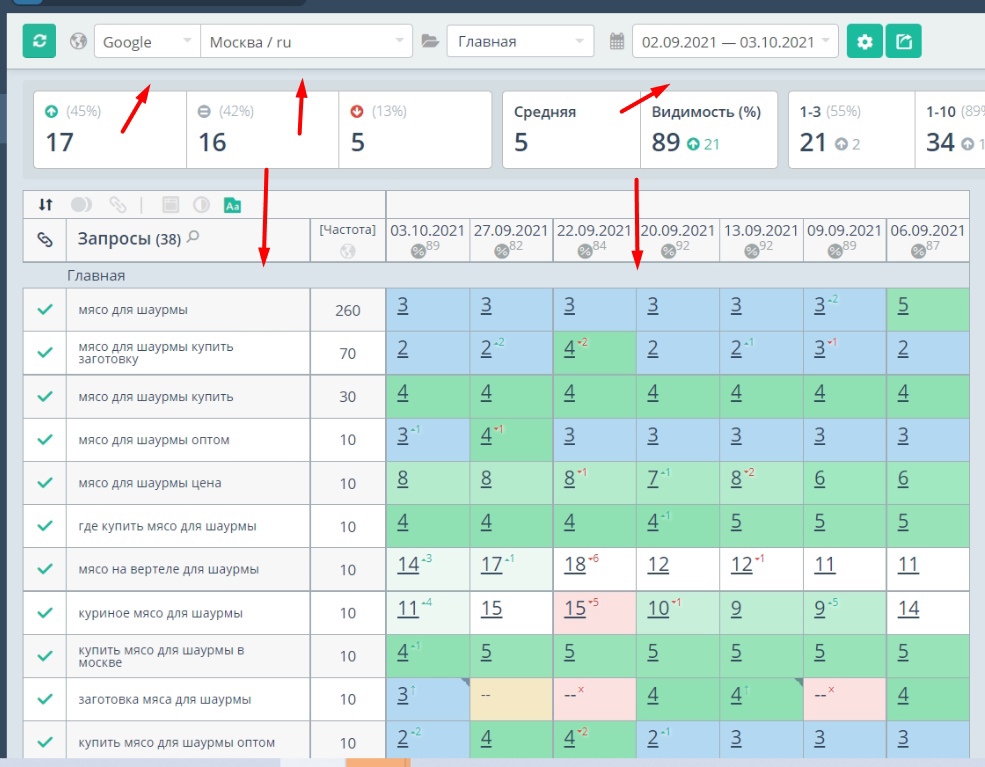Click the green up-arrow icon in the 45% card
Screen dimensions: 985x767
pos(52,111)
